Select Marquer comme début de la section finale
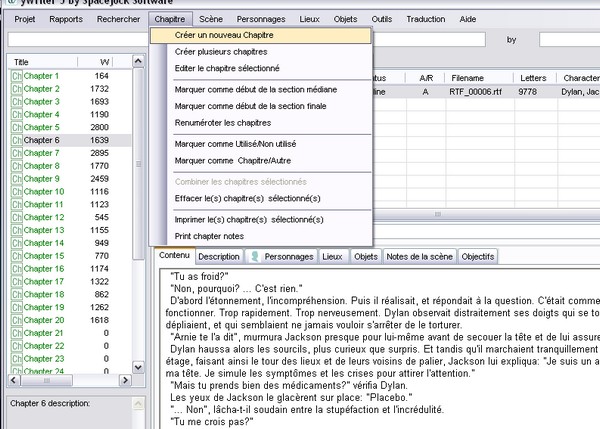 pos(261,106)
